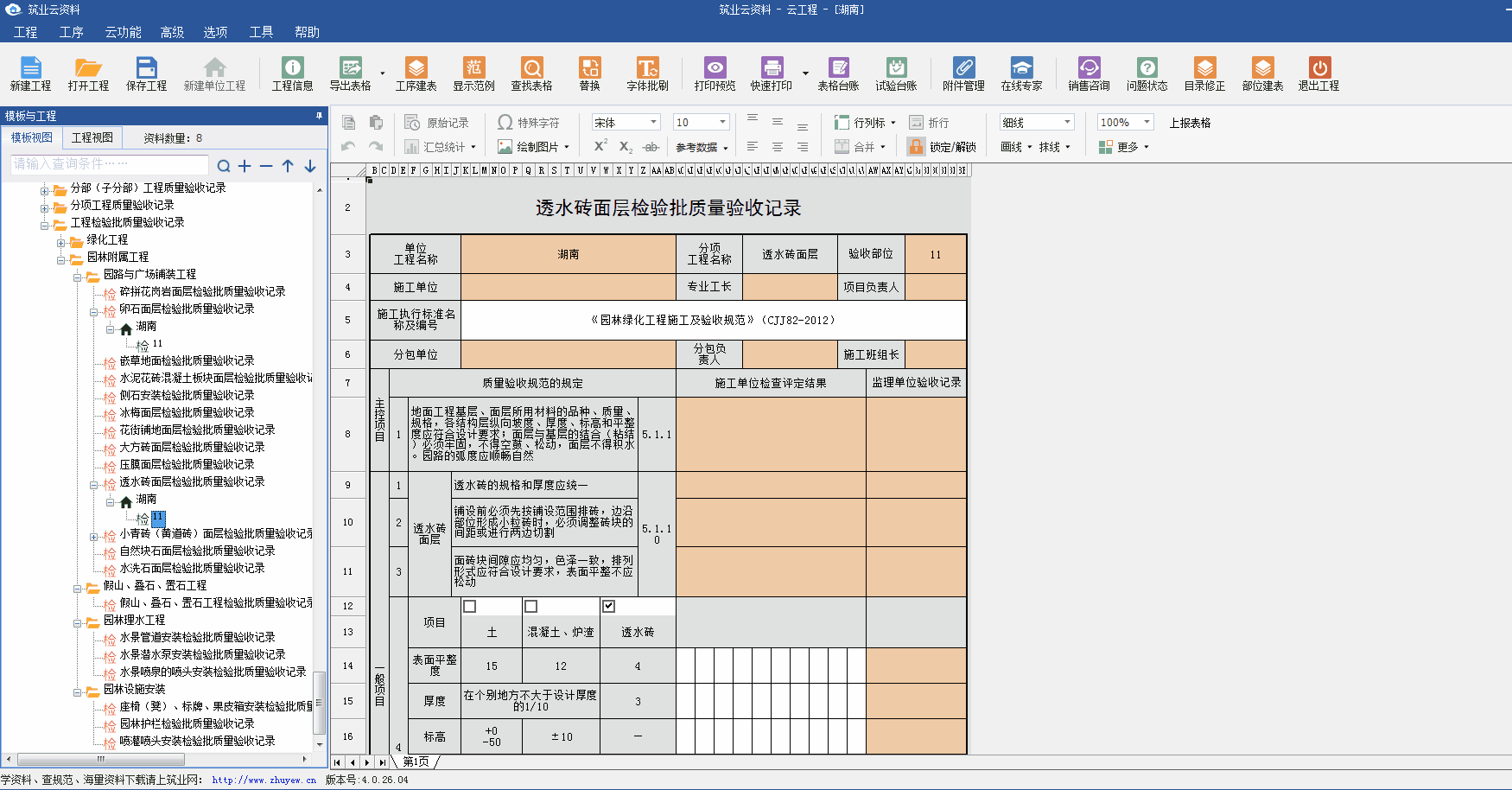The image size is (1512, 790).
Task: Collapse the 园路与广场铺装工程 tree node
Action: click(x=77, y=277)
